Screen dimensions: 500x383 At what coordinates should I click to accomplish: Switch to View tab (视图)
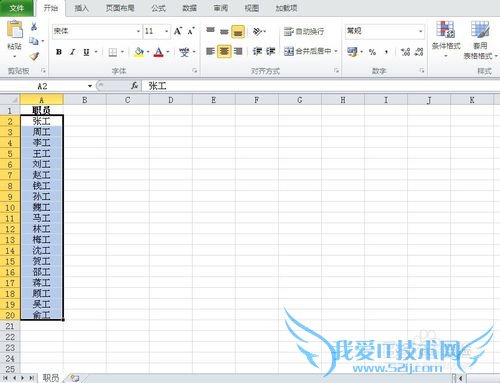click(x=251, y=8)
